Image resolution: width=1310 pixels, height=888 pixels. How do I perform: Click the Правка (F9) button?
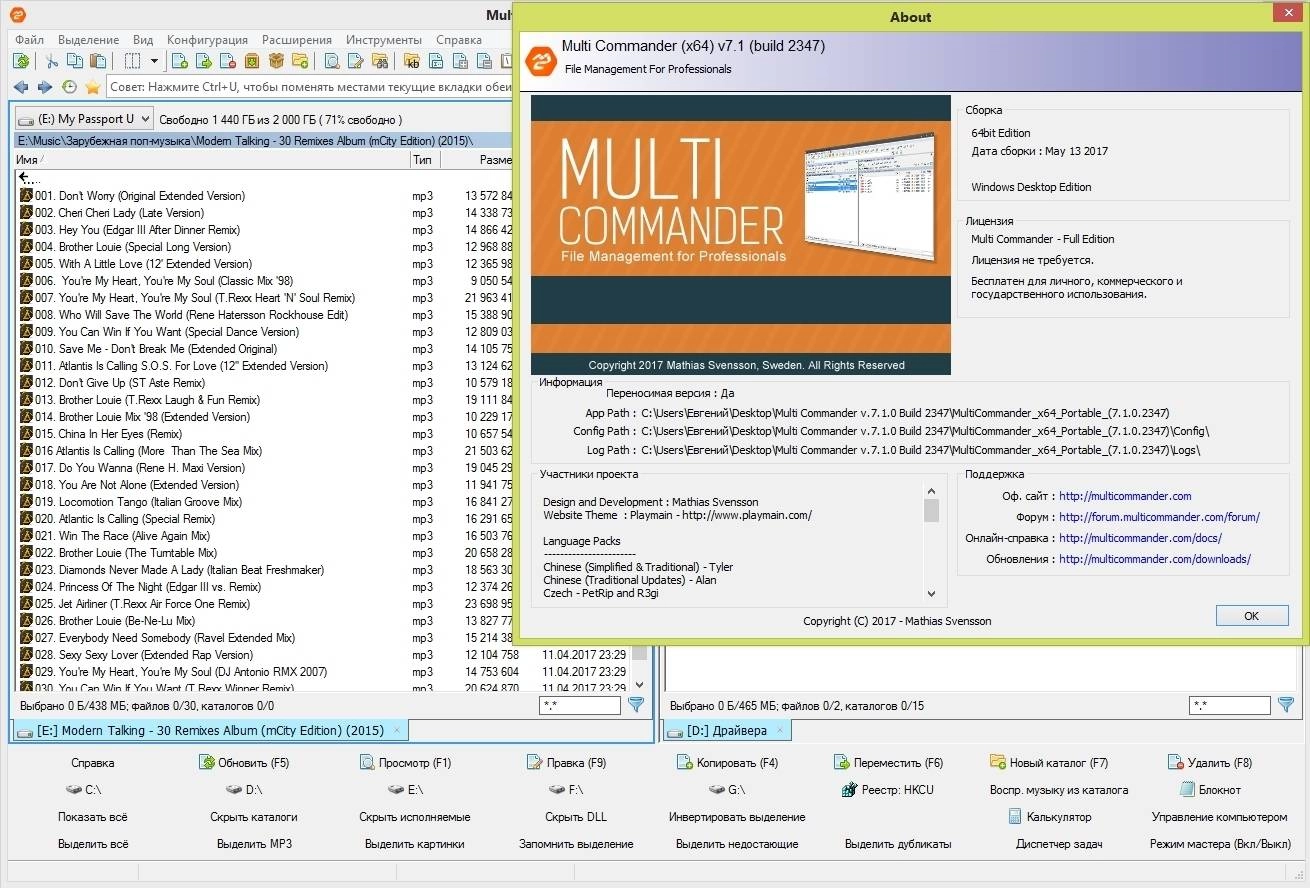(566, 763)
